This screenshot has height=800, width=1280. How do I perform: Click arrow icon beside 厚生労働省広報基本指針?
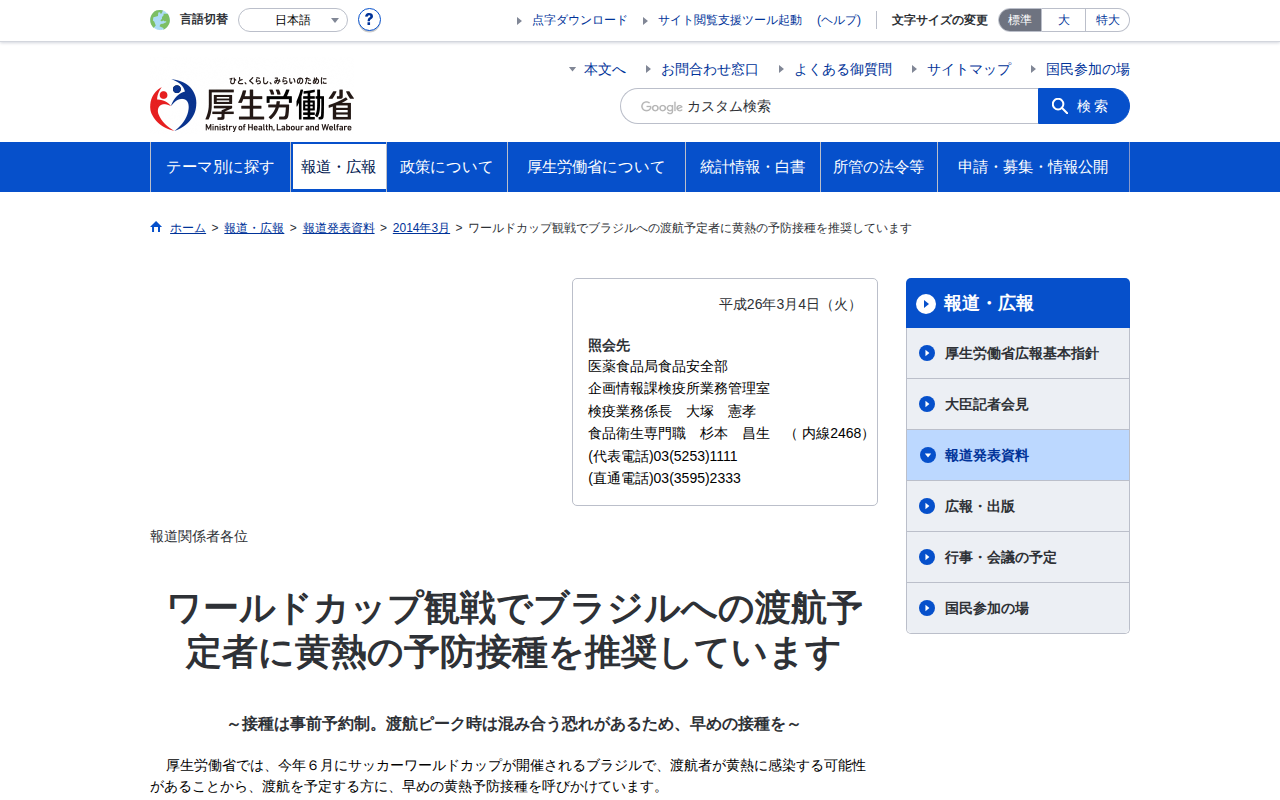927,353
